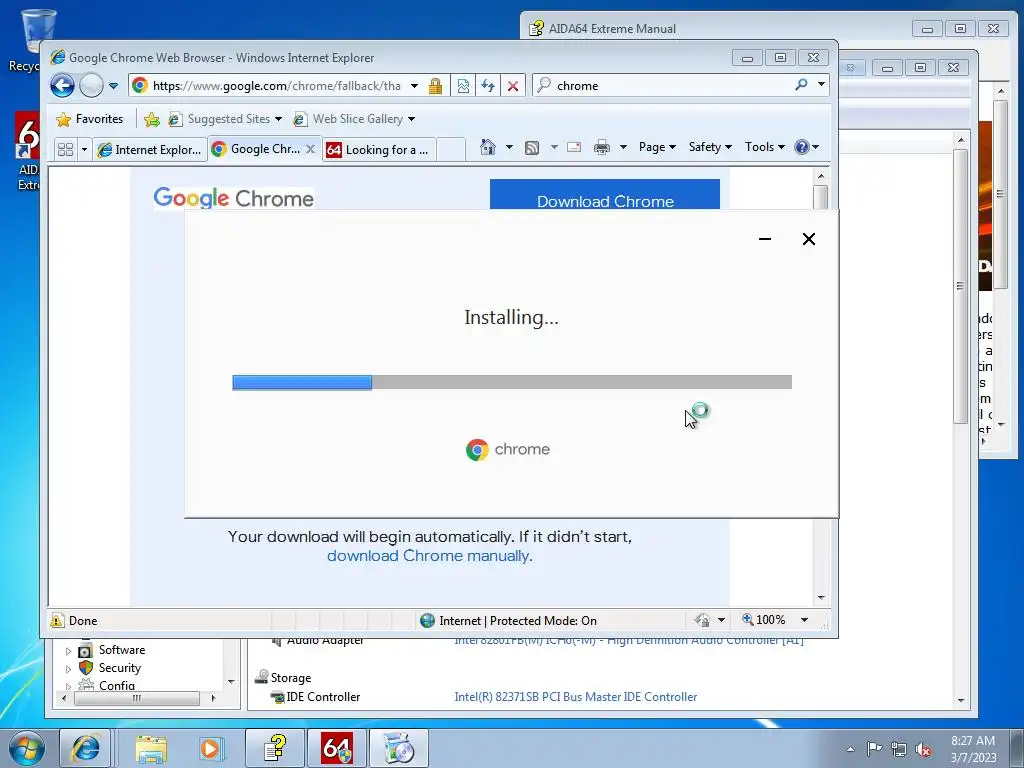Click the Add to Favorites Bar icon
Screen dimensions: 1024x768
click(x=152, y=119)
